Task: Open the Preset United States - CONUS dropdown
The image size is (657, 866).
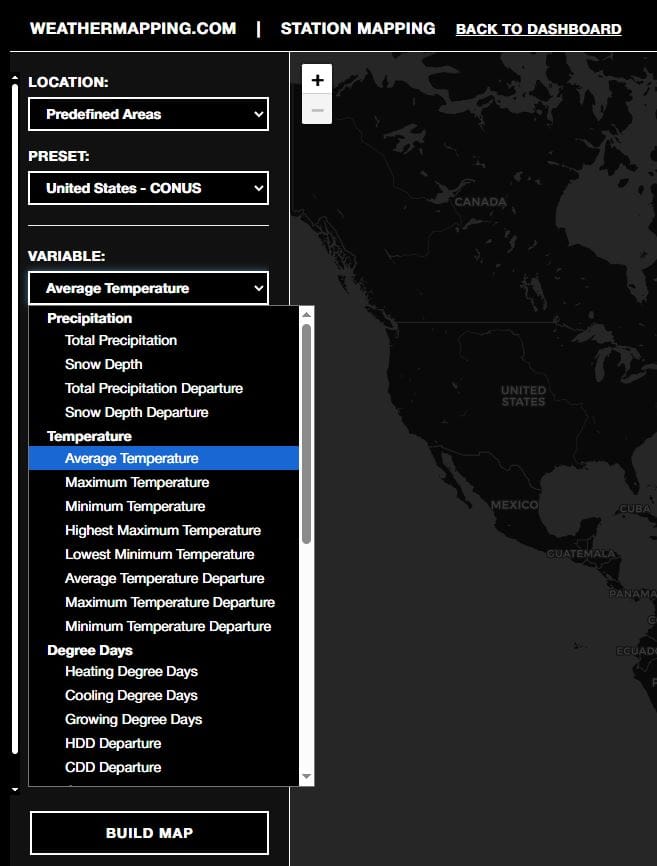Action: pyautogui.click(x=148, y=188)
